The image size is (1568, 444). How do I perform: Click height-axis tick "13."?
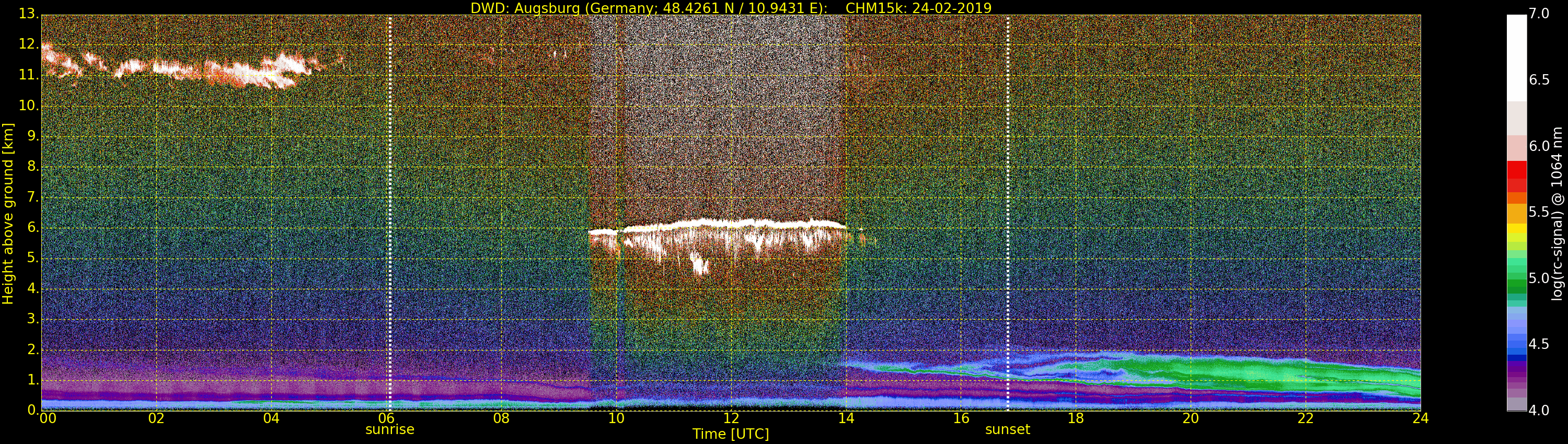(29, 14)
